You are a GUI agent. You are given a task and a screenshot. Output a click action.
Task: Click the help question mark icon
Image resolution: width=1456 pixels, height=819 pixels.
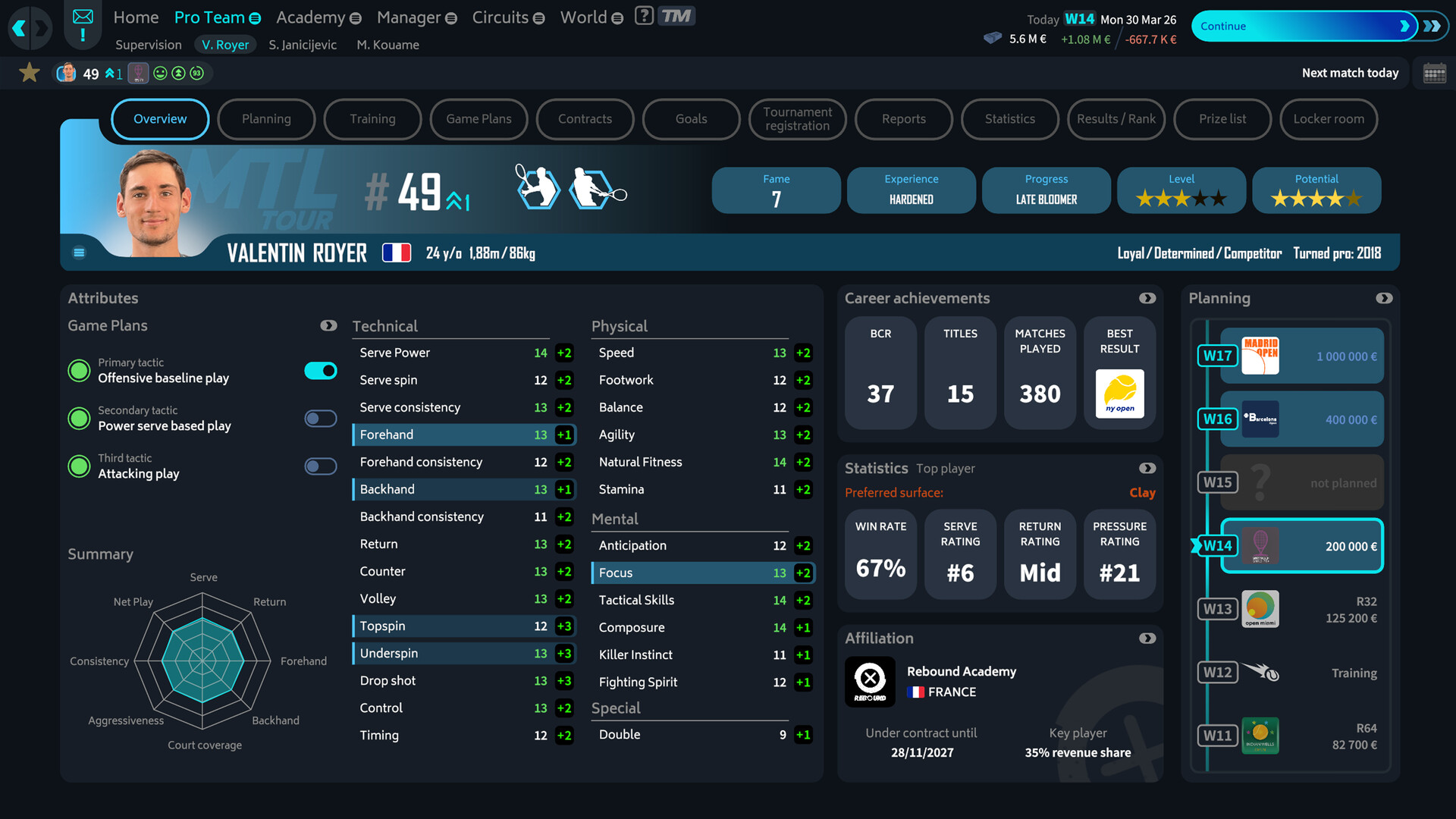click(644, 16)
